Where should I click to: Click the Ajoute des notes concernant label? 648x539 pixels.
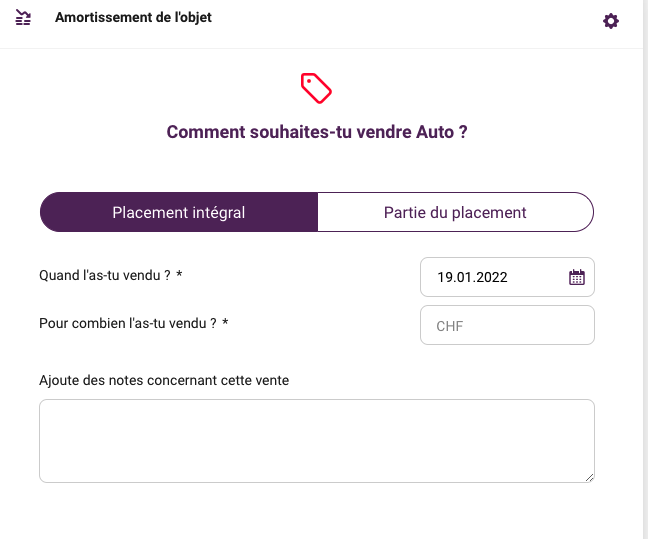coord(164,380)
